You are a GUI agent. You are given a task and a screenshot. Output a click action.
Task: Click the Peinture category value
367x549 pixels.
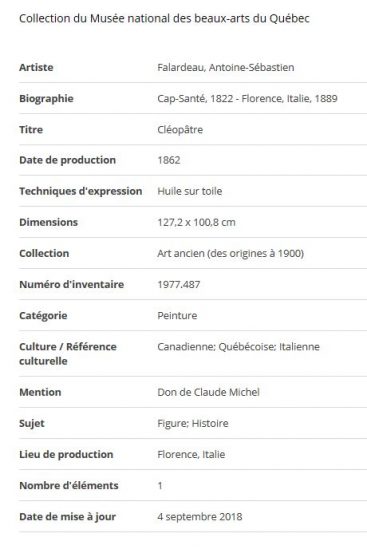coord(177,315)
